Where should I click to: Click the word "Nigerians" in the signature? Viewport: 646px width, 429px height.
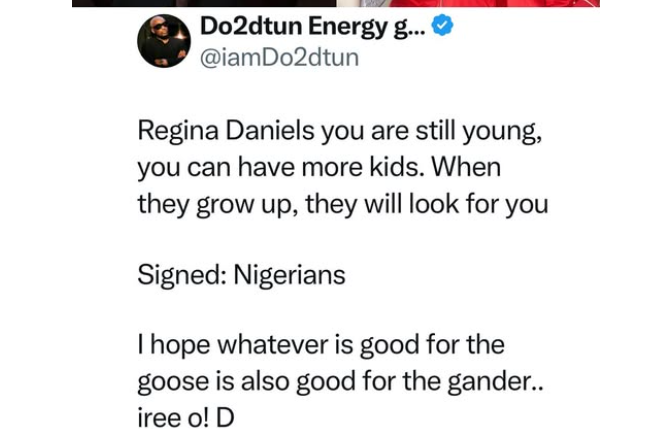(x=289, y=274)
